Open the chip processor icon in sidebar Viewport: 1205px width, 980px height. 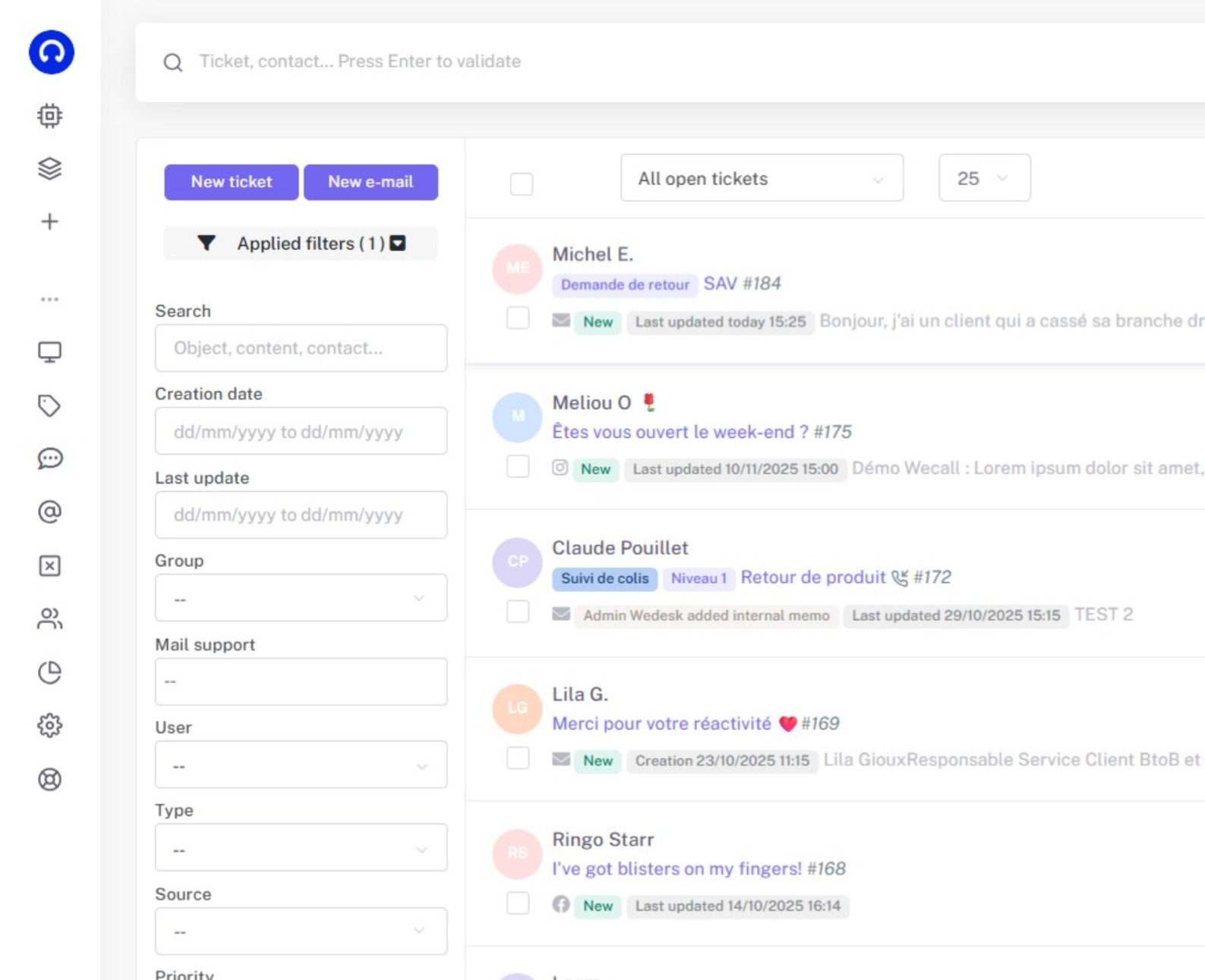[50, 115]
